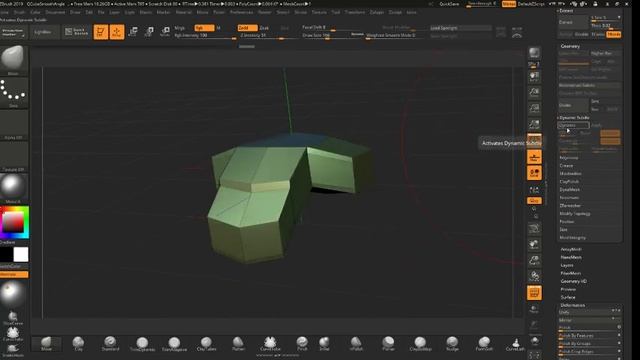Collapse the Geometry section
640x360 pixels.
(570, 46)
